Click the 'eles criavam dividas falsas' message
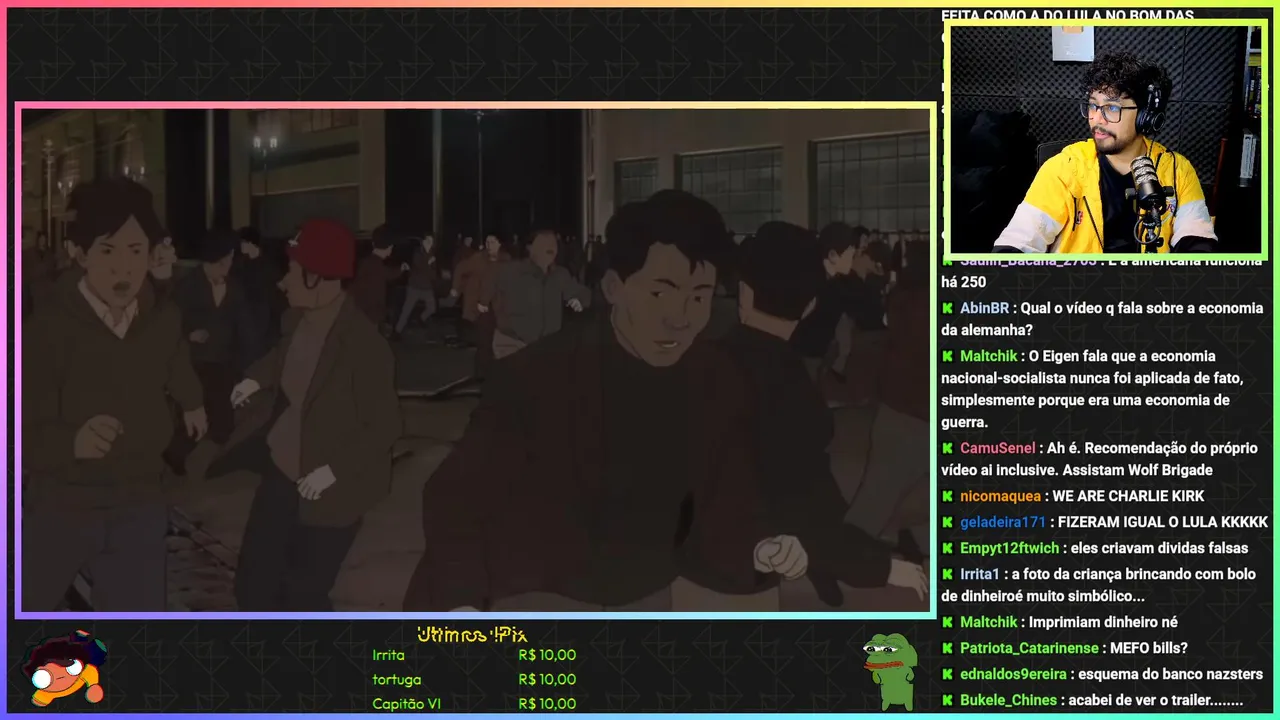This screenshot has width=1280, height=720. (1159, 548)
